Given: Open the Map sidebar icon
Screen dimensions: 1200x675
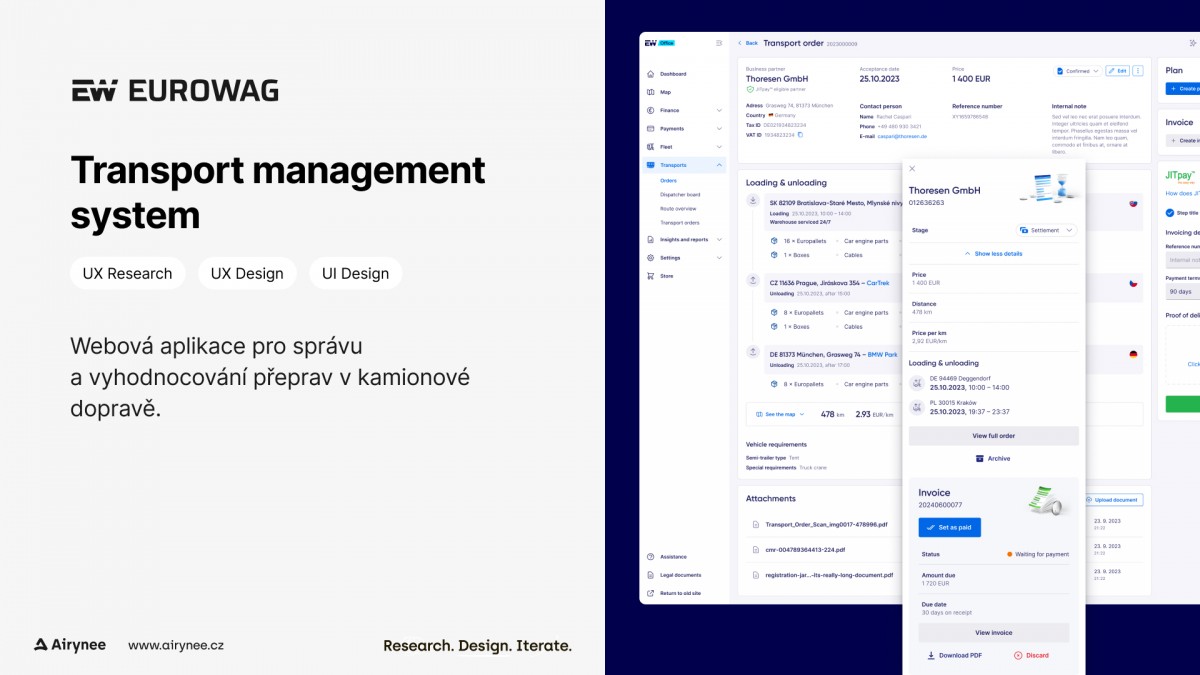Looking at the screenshot, I should tap(651, 92).
